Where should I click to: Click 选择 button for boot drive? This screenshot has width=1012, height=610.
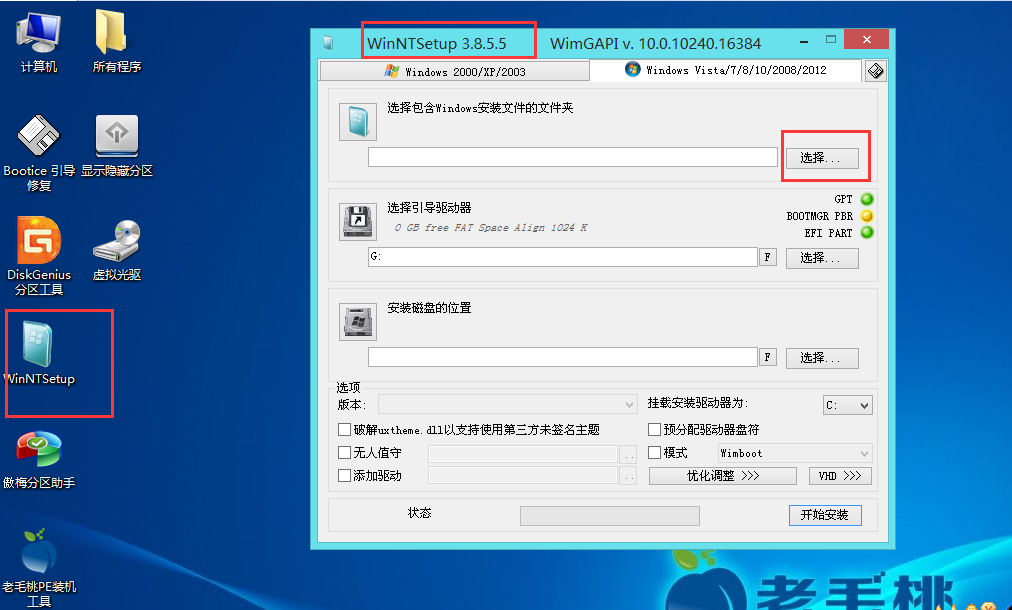822,258
